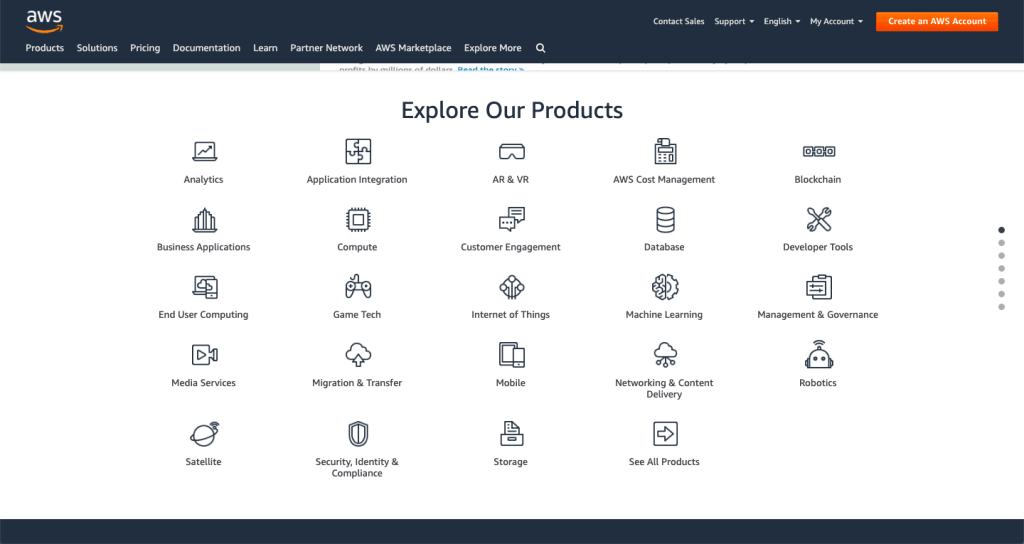Open the End User Computing icon

pyautogui.click(x=205, y=287)
